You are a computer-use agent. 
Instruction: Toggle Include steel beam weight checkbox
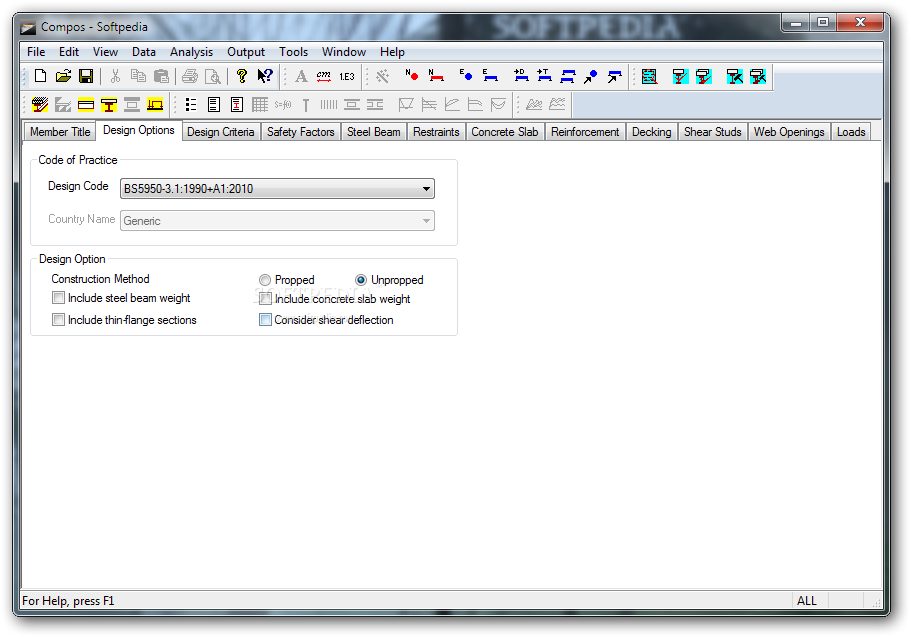pos(58,298)
